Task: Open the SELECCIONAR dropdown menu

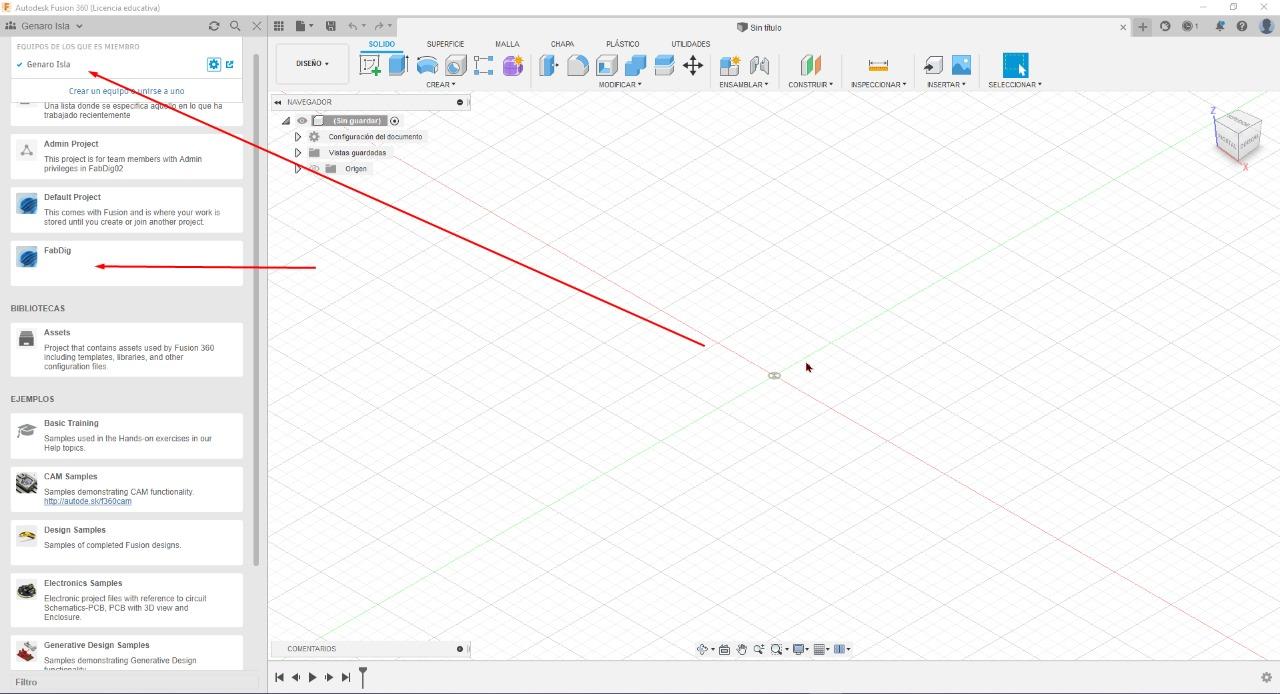Action: click(1015, 85)
